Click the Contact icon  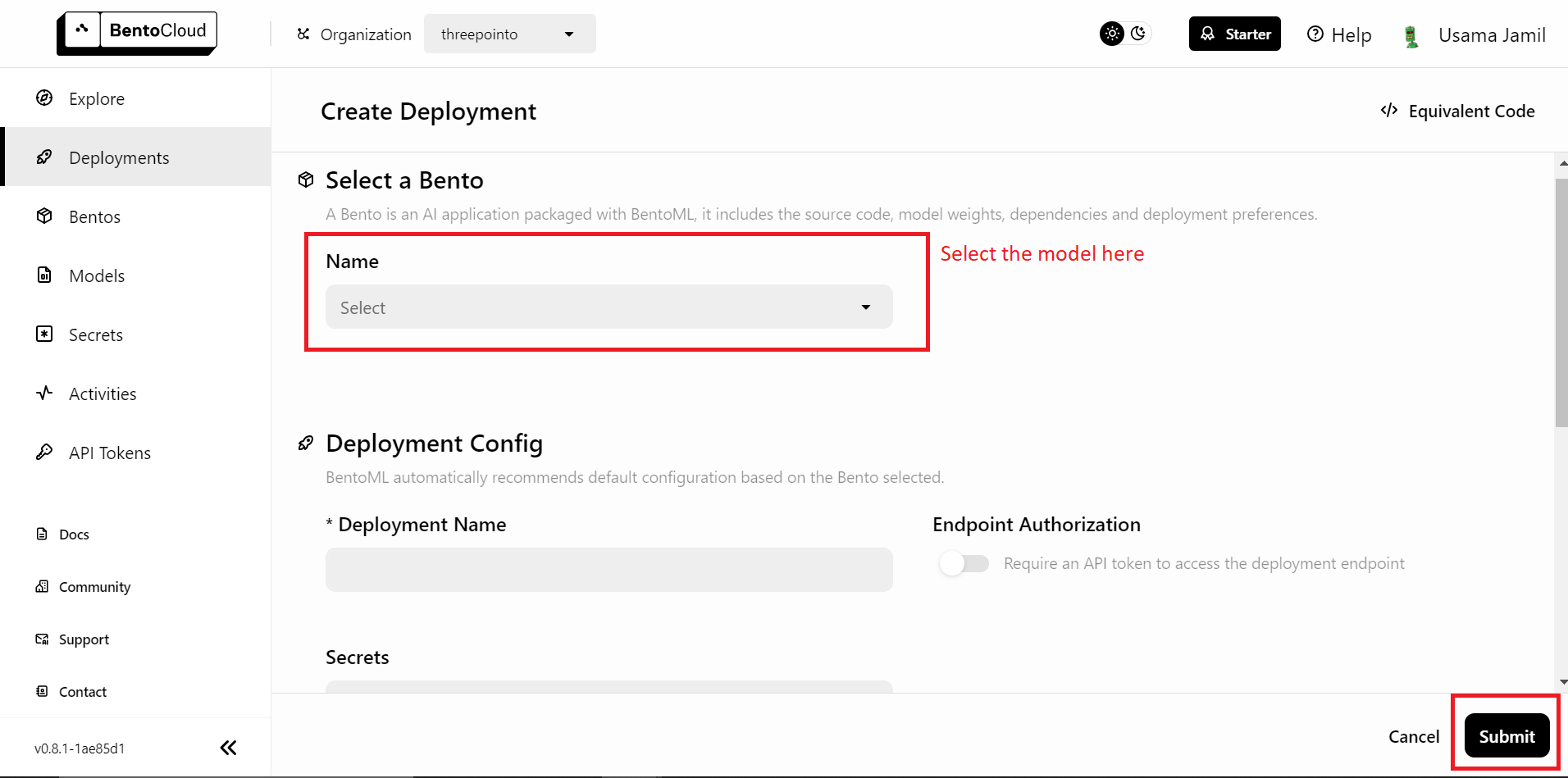coord(42,692)
